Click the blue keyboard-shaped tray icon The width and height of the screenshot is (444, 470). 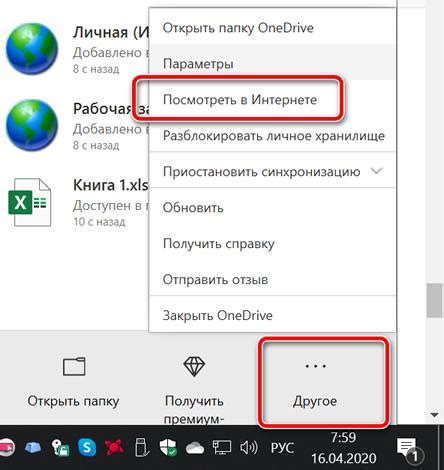[x=33, y=447]
